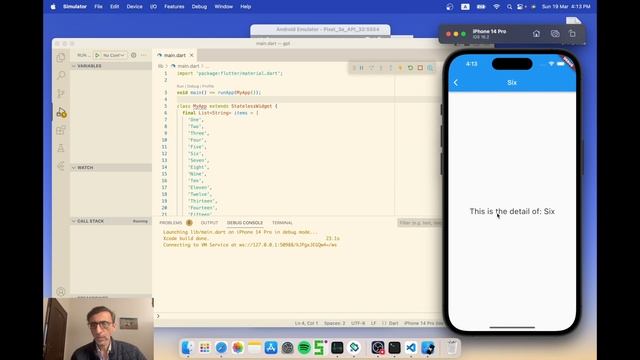Open Finder from the Dock
This screenshot has height=360, width=640.
(187, 348)
